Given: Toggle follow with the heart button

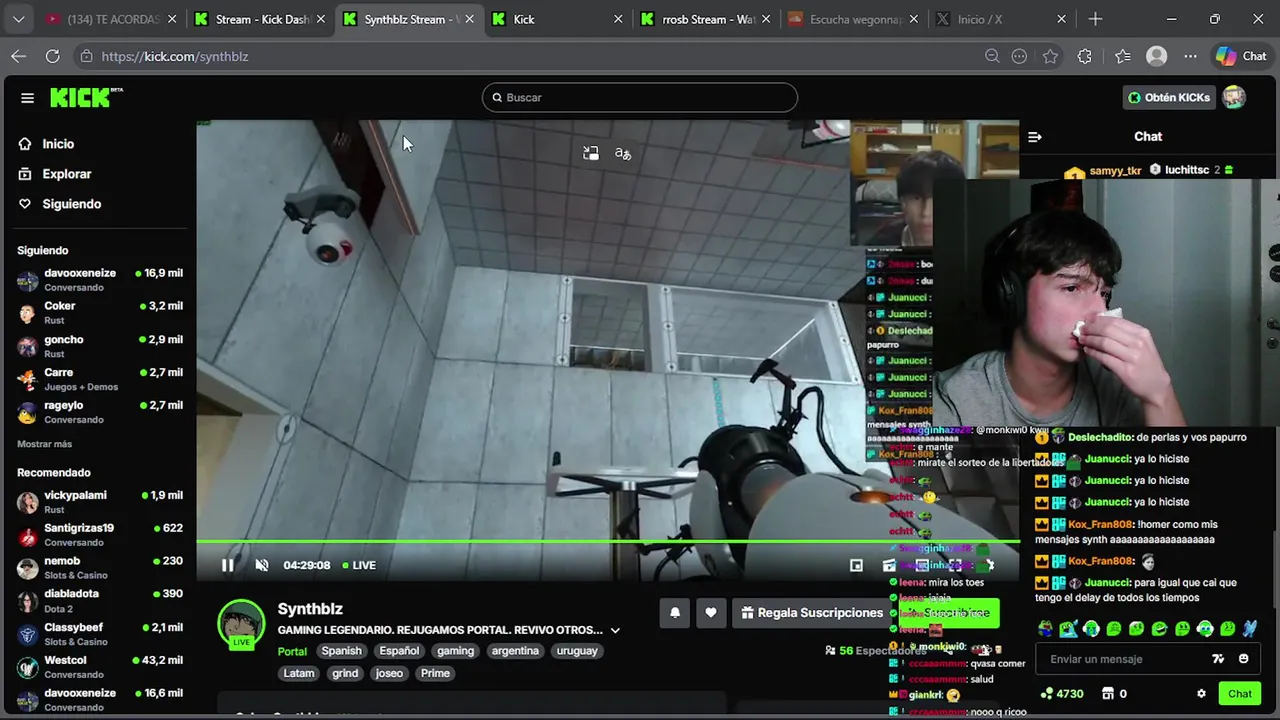Looking at the screenshot, I should coord(711,613).
